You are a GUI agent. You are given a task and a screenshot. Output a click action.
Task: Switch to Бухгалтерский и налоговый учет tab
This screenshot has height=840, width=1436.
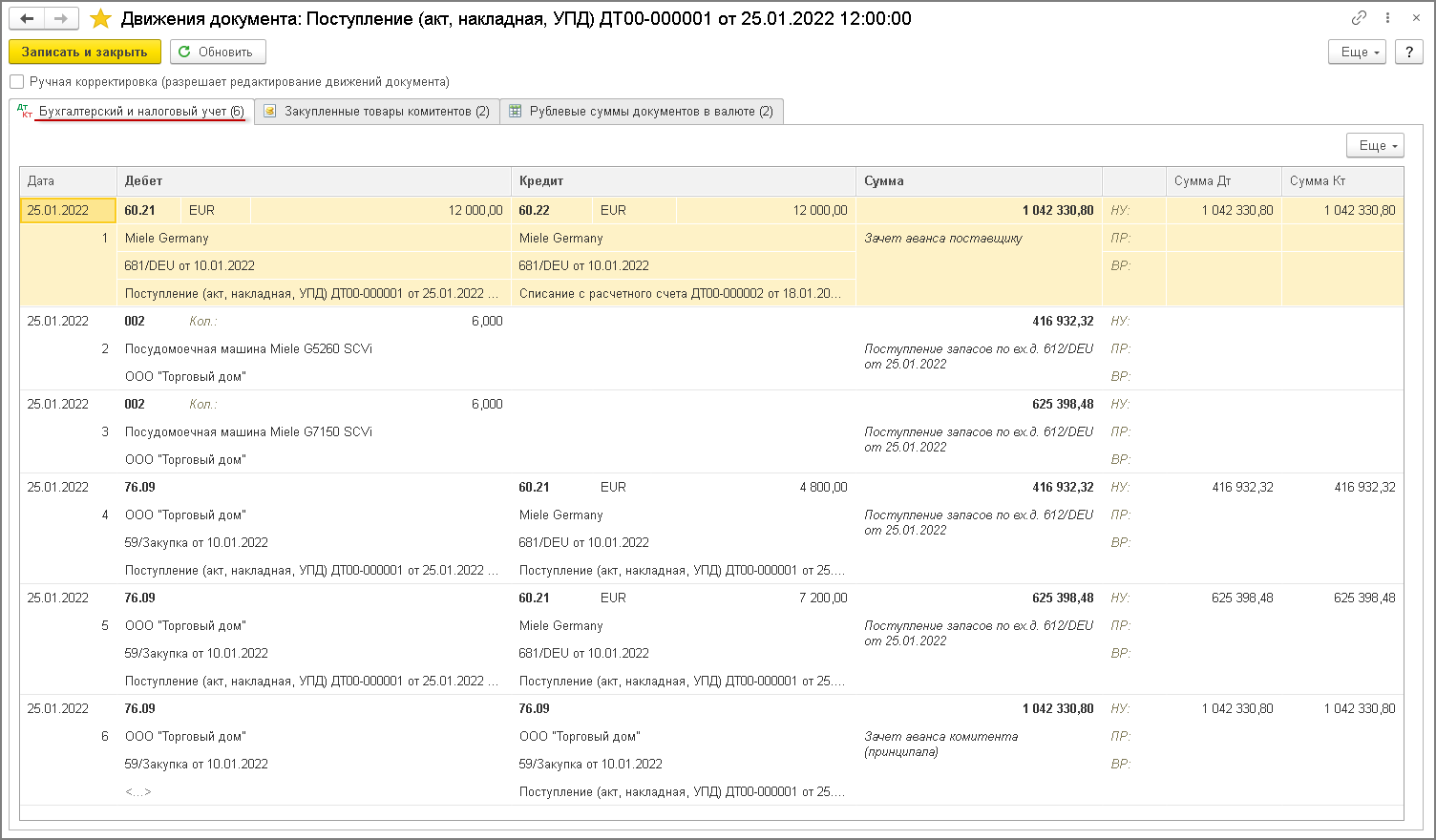(x=133, y=112)
